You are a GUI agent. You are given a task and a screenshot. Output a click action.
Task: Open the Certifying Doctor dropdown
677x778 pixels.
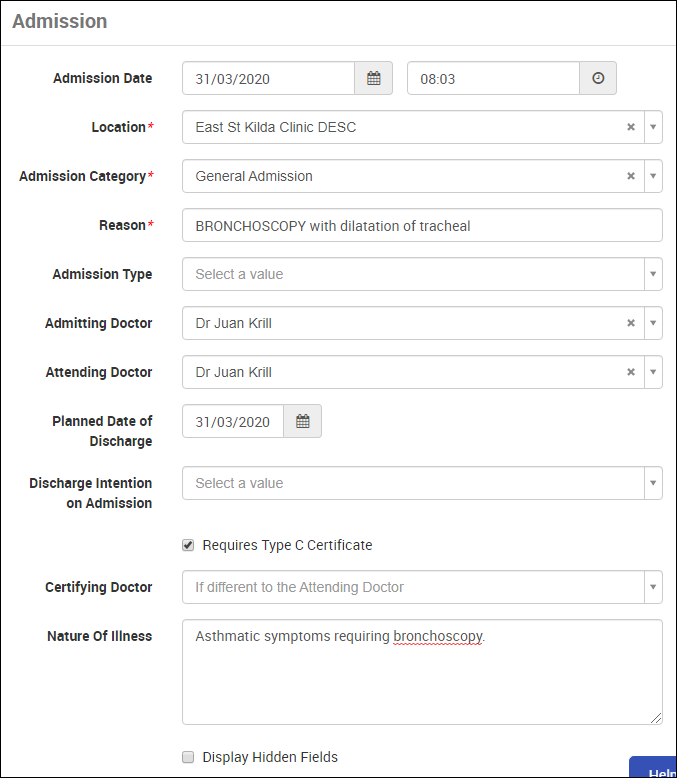(421, 587)
